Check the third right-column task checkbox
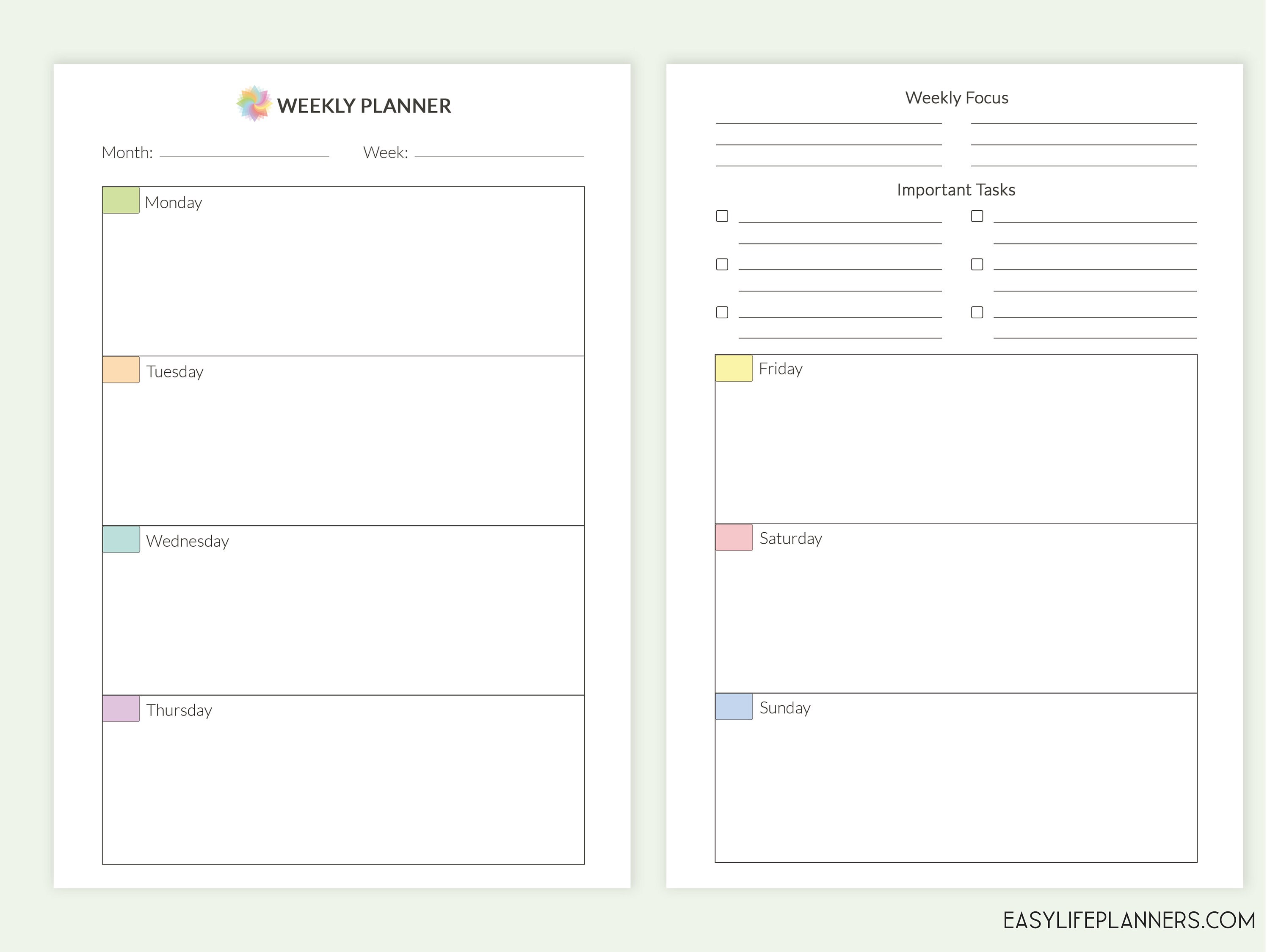 (x=977, y=312)
